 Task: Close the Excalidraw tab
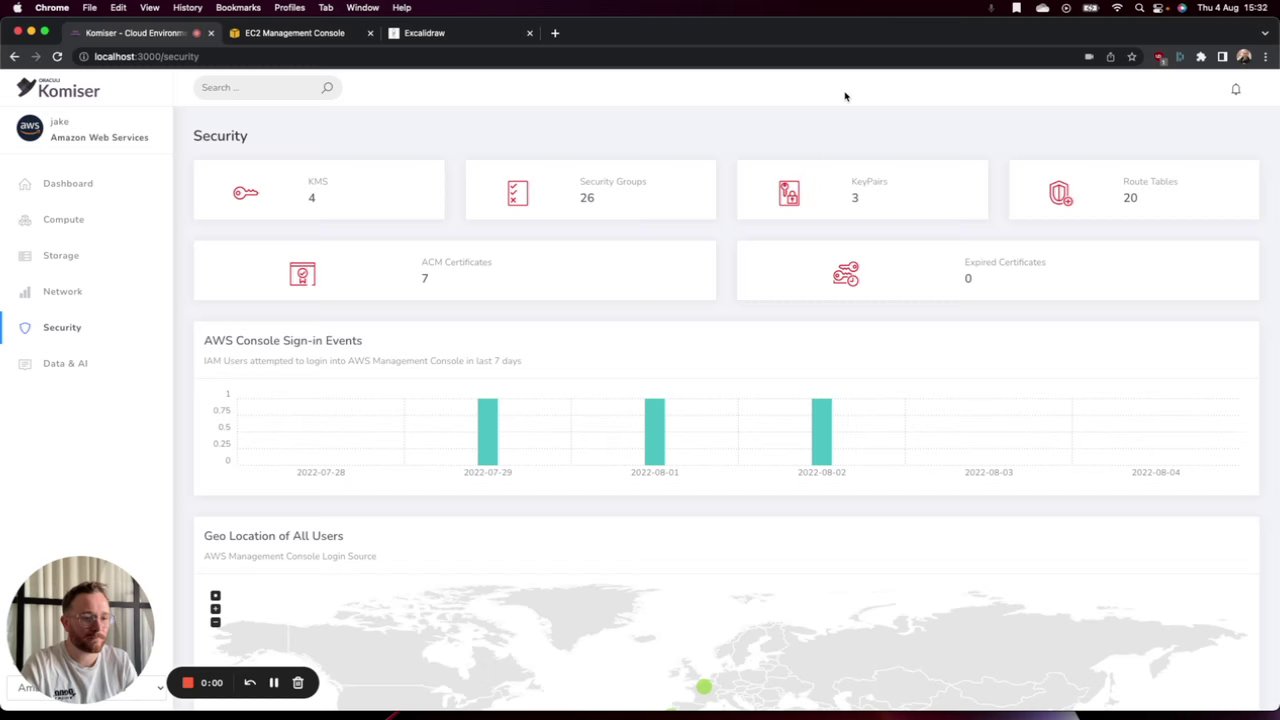click(530, 33)
